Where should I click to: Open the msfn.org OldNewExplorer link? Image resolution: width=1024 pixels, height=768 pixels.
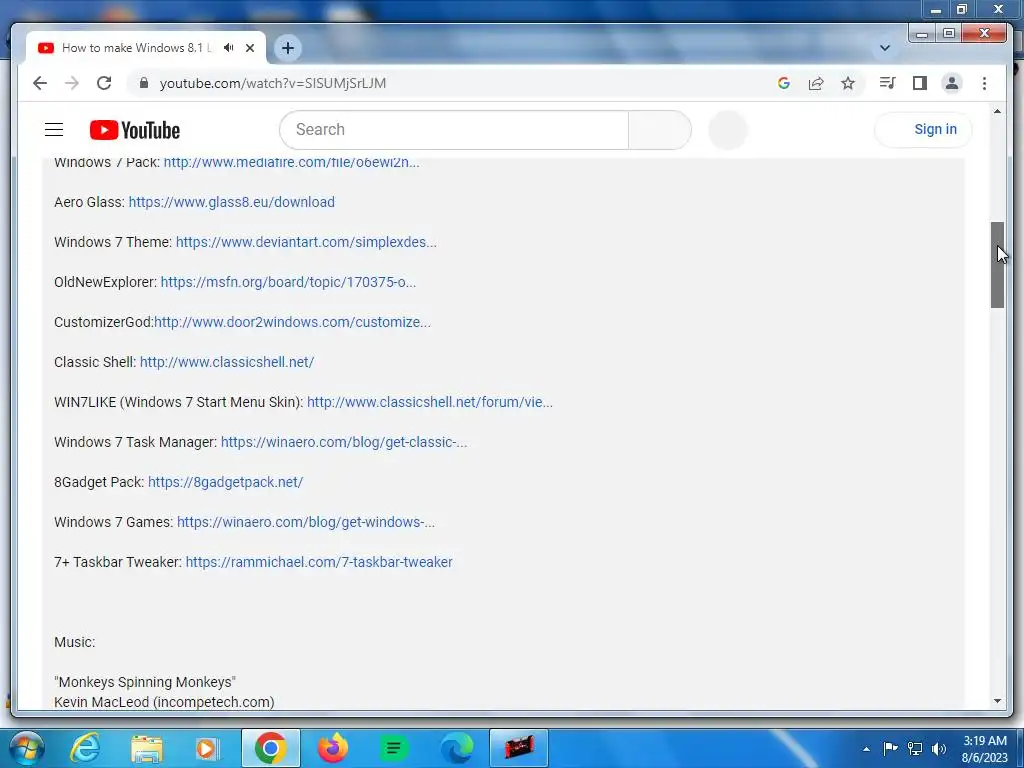point(288,282)
